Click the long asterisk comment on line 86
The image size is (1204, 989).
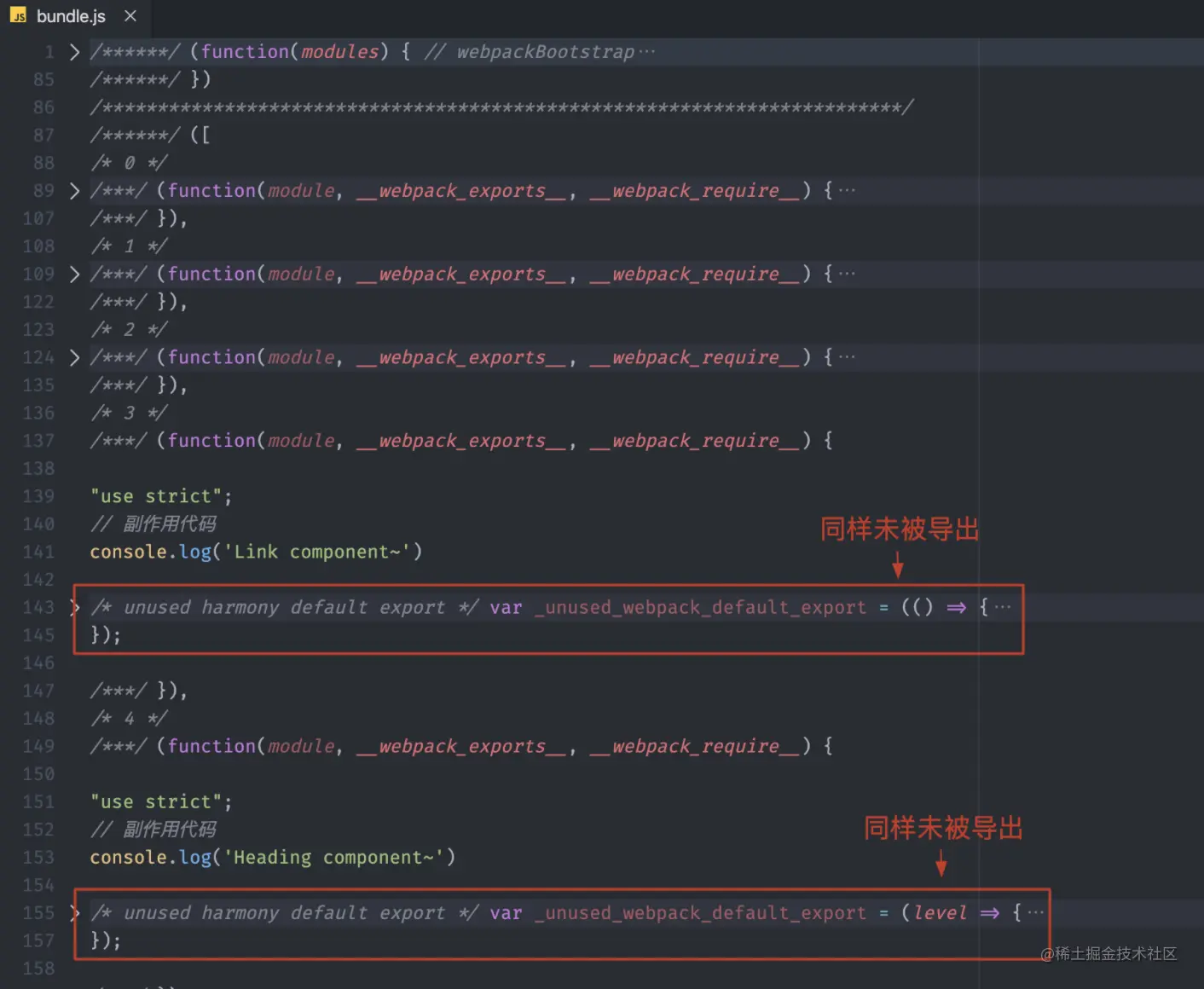click(x=502, y=107)
